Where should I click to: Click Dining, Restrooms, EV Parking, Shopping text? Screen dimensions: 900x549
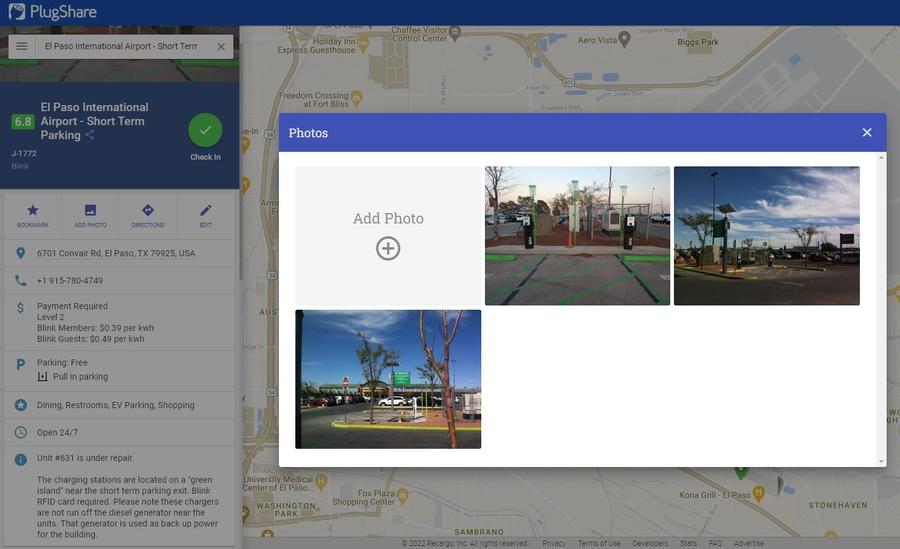(116, 405)
